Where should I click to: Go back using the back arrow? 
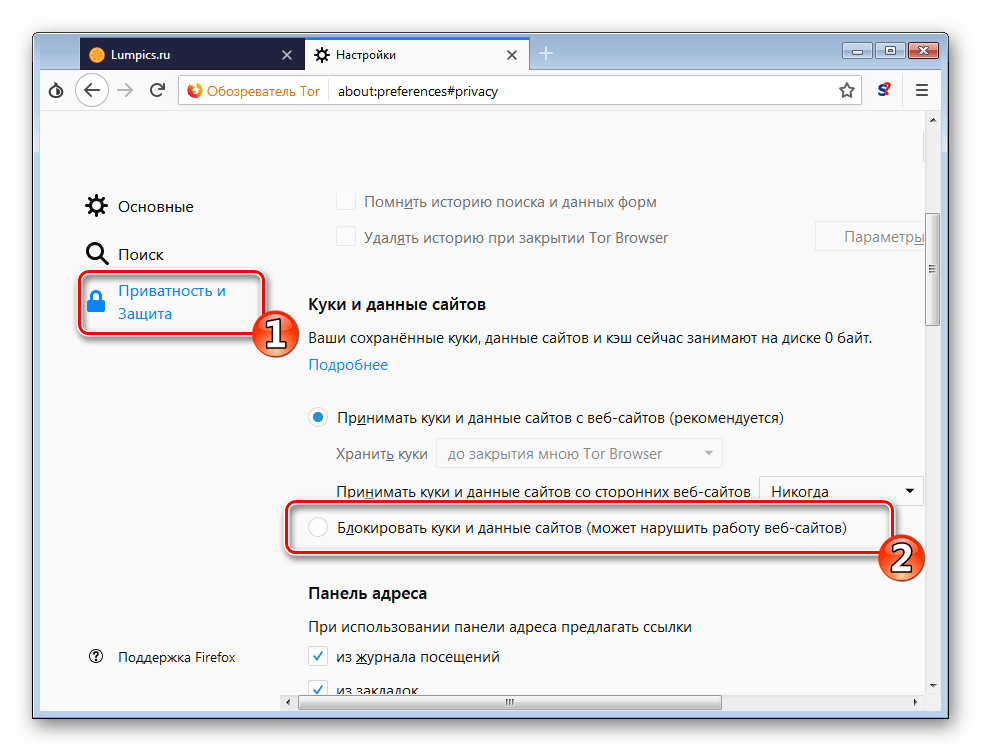click(92, 91)
